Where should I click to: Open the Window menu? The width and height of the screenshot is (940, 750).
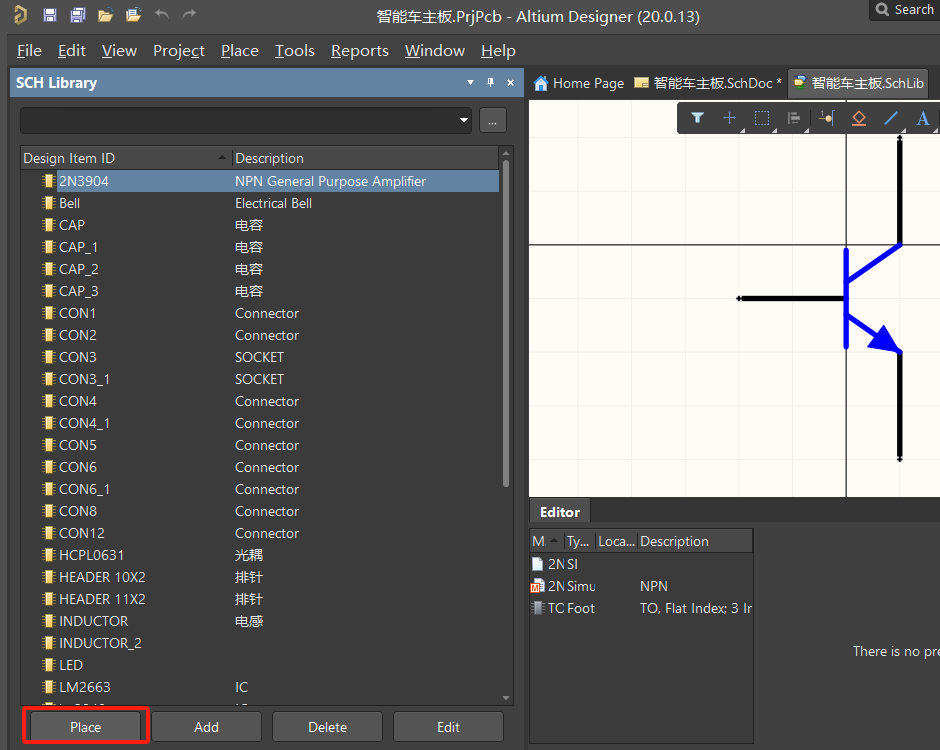pos(435,51)
